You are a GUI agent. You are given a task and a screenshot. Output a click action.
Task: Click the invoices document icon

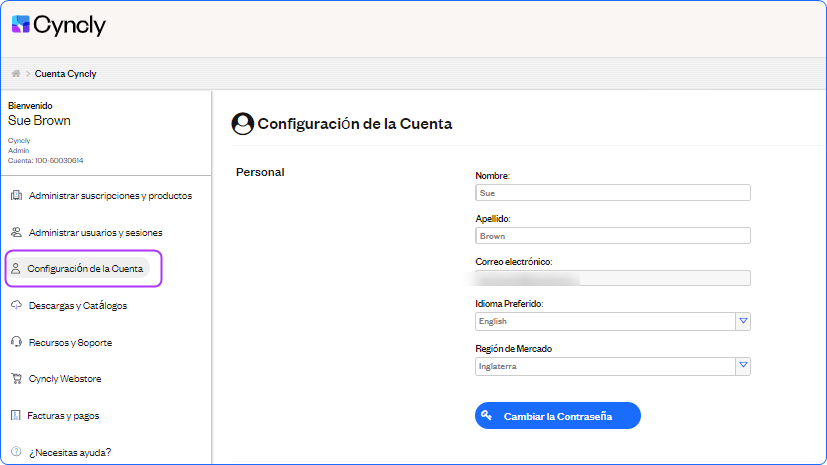16,415
